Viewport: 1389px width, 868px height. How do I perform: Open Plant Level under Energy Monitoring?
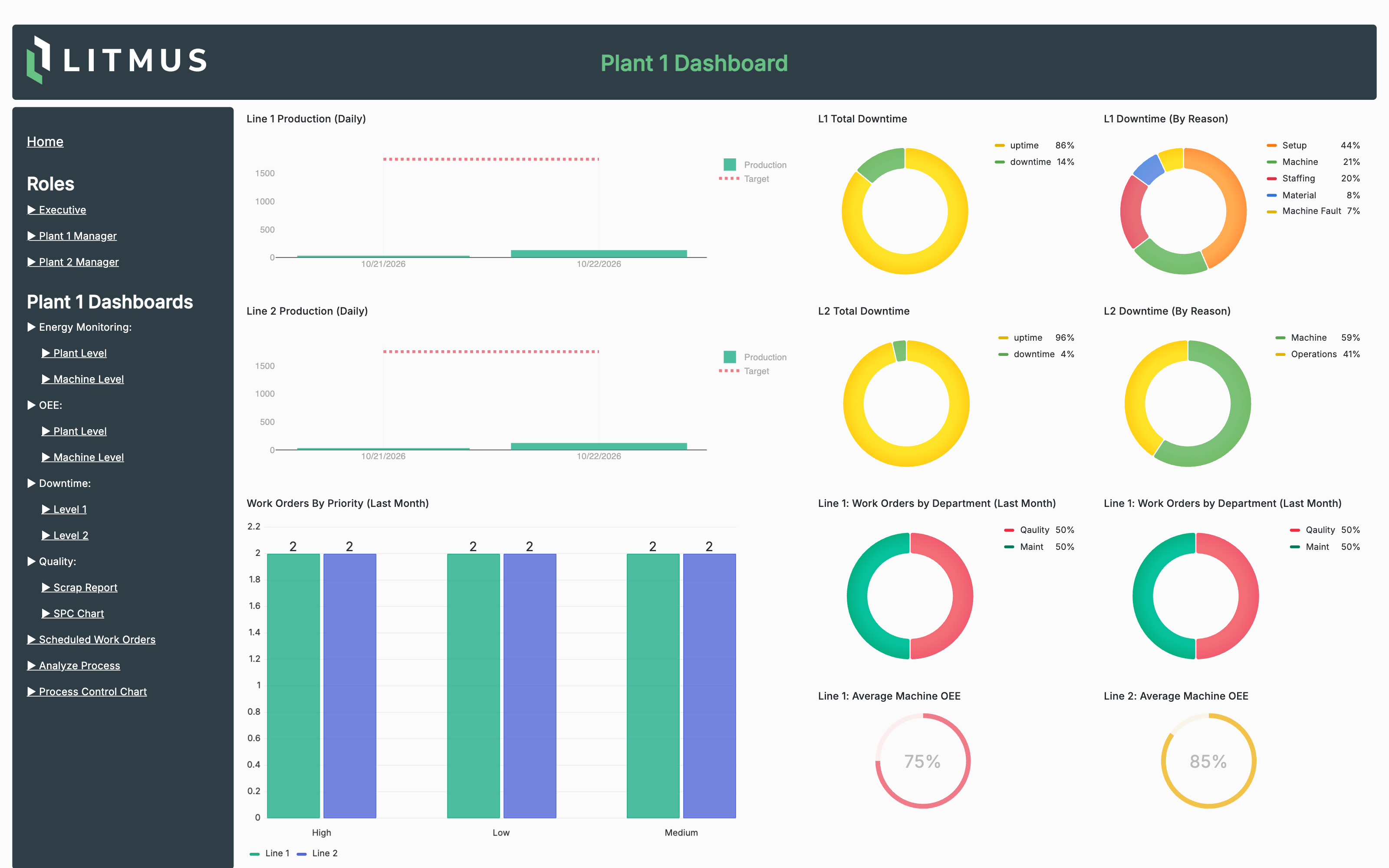click(74, 353)
